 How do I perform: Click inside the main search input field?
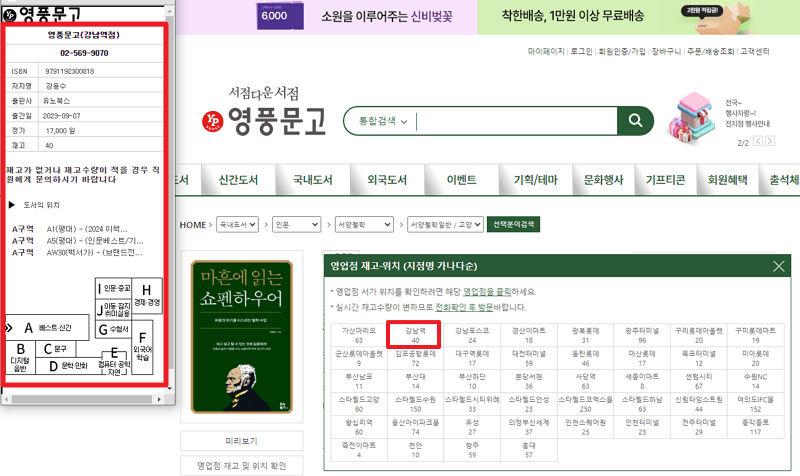click(x=516, y=121)
